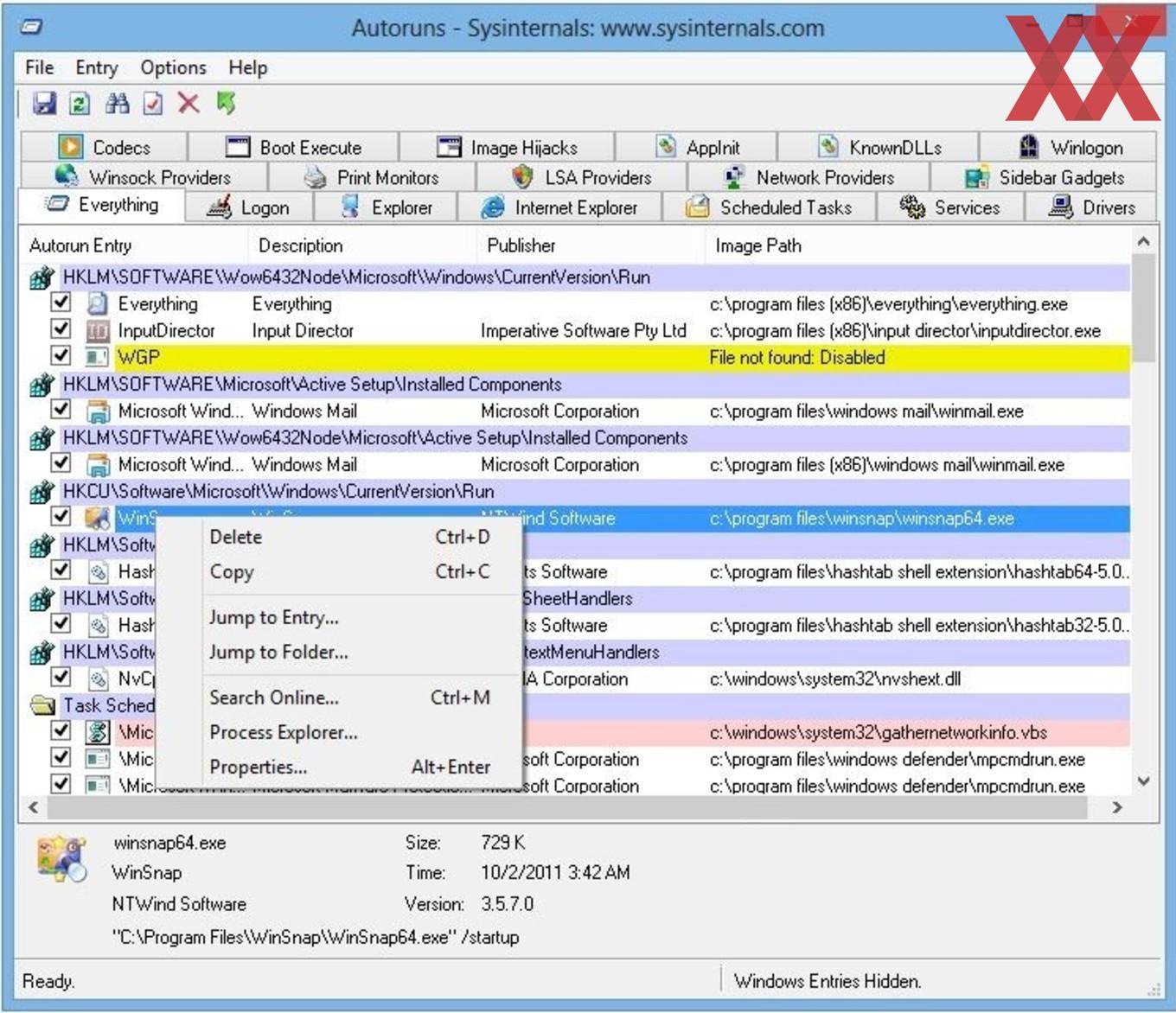Click the InputDirector entry icon

click(x=98, y=330)
